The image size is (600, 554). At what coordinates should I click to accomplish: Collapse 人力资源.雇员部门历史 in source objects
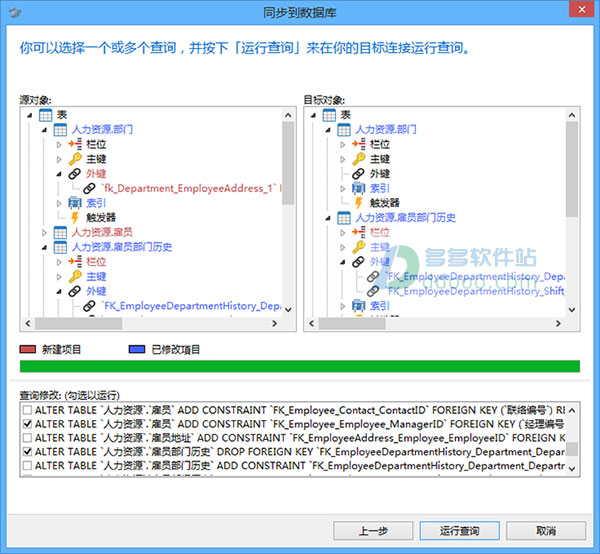point(44,248)
